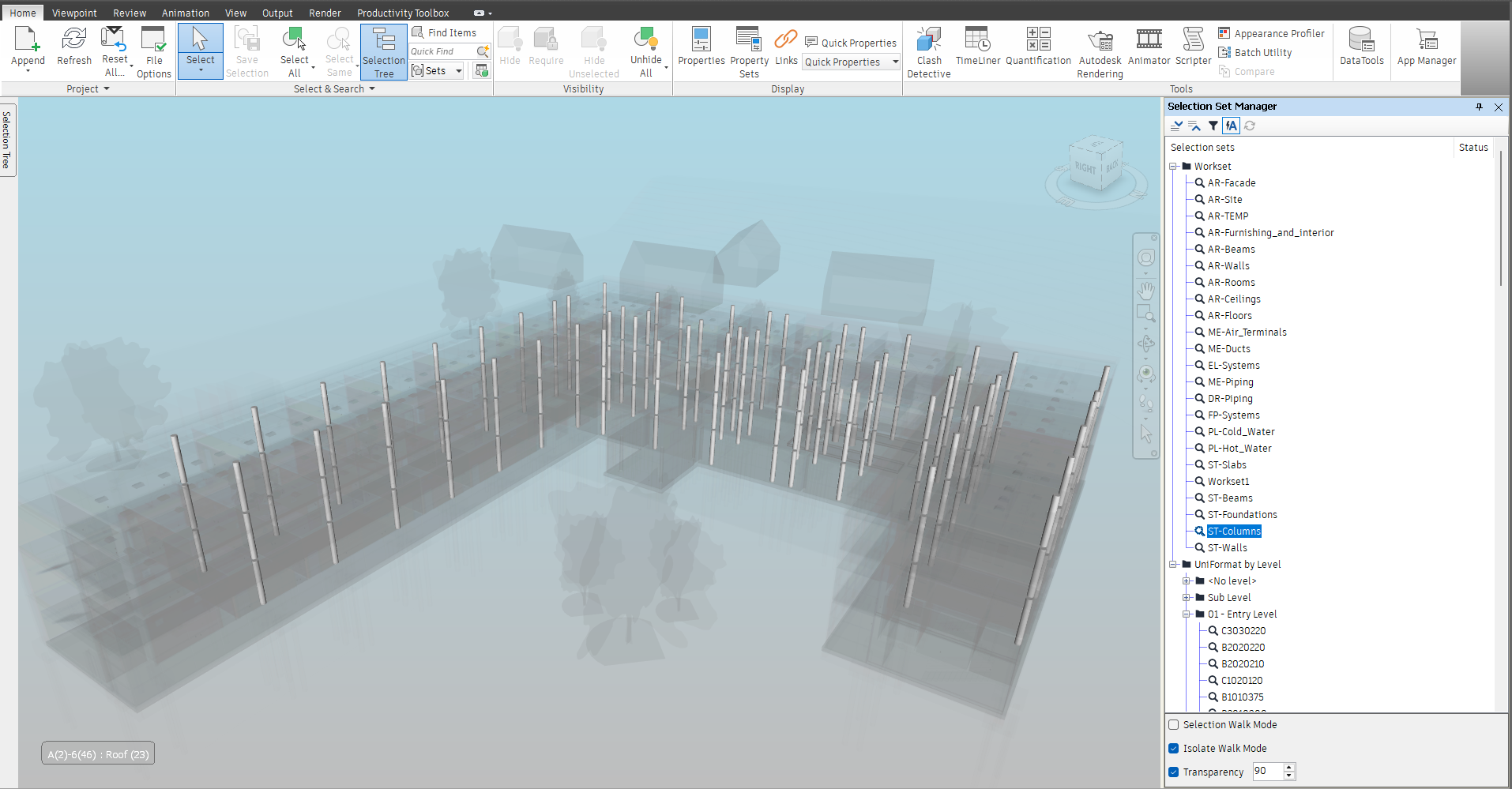The width and height of the screenshot is (1512, 789).
Task: Open DataTools
Action: (x=1362, y=46)
